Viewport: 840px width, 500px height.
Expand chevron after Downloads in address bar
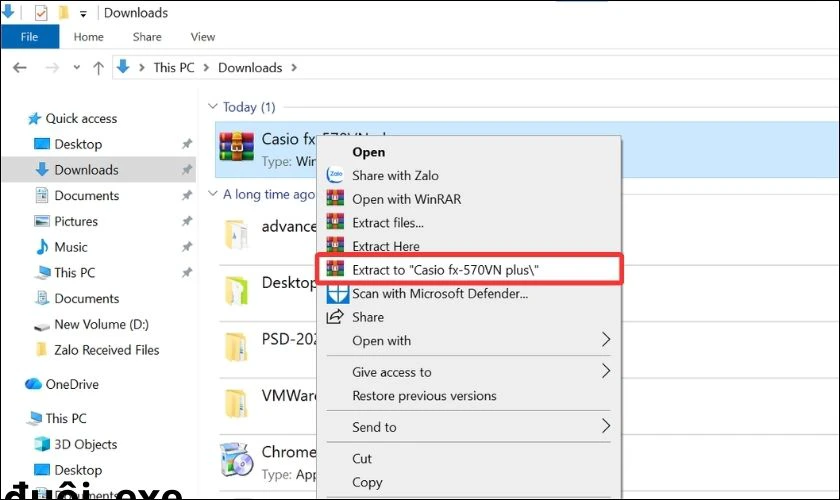pyautogui.click(x=294, y=68)
